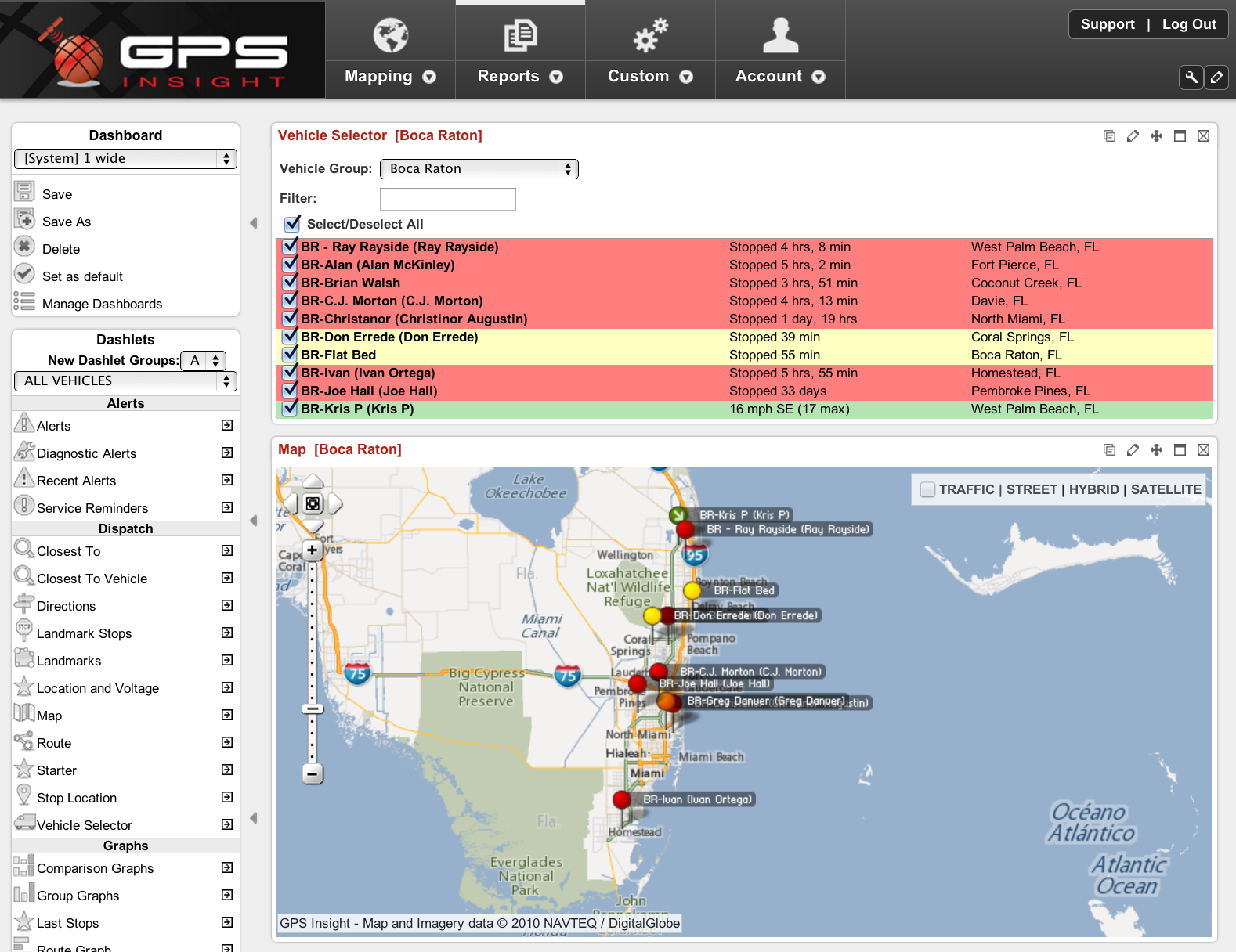Open the ALL VEHICLES dropdown
Viewport: 1236px width, 952px height.
point(125,381)
